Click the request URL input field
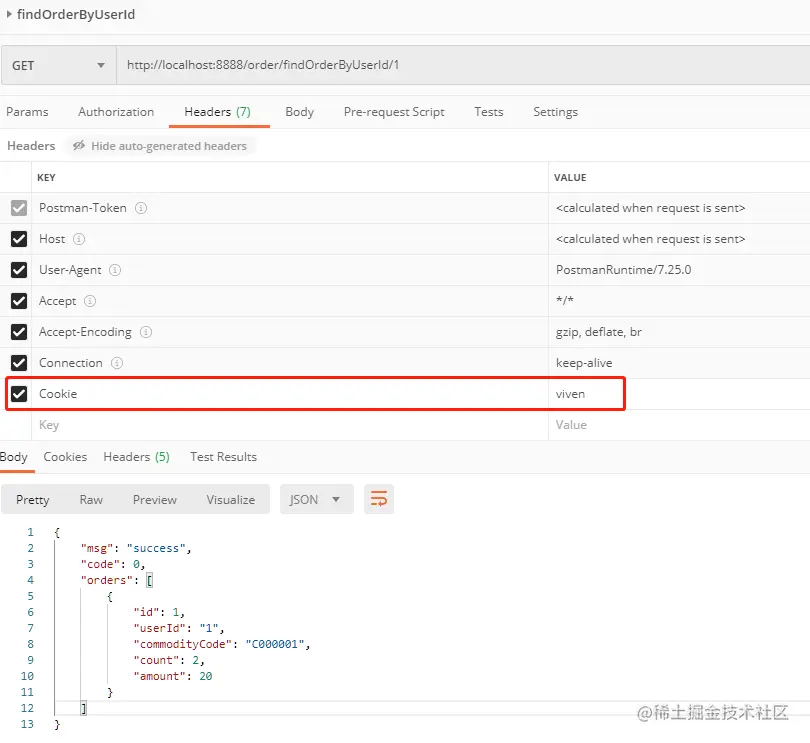This screenshot has width=810, height=743. [463, 65]
